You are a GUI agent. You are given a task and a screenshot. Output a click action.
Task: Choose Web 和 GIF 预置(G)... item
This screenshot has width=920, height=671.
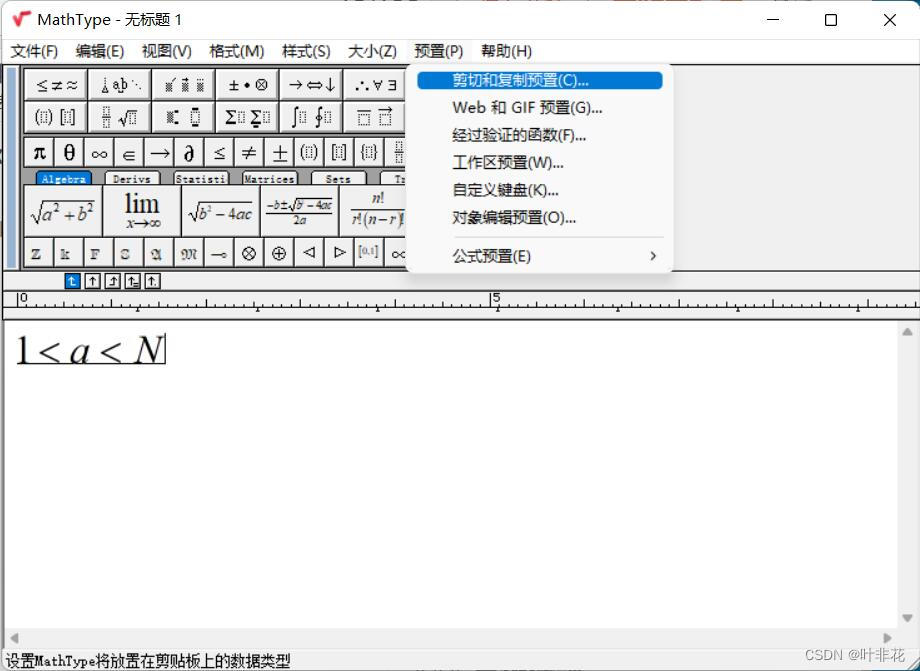[x=540, y=108]
